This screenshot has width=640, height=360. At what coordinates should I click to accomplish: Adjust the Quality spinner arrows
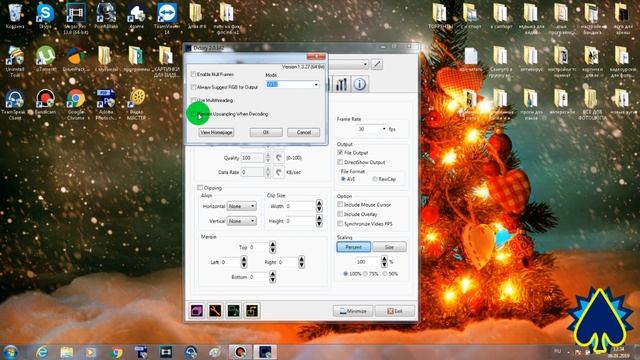tap(268, 158)
